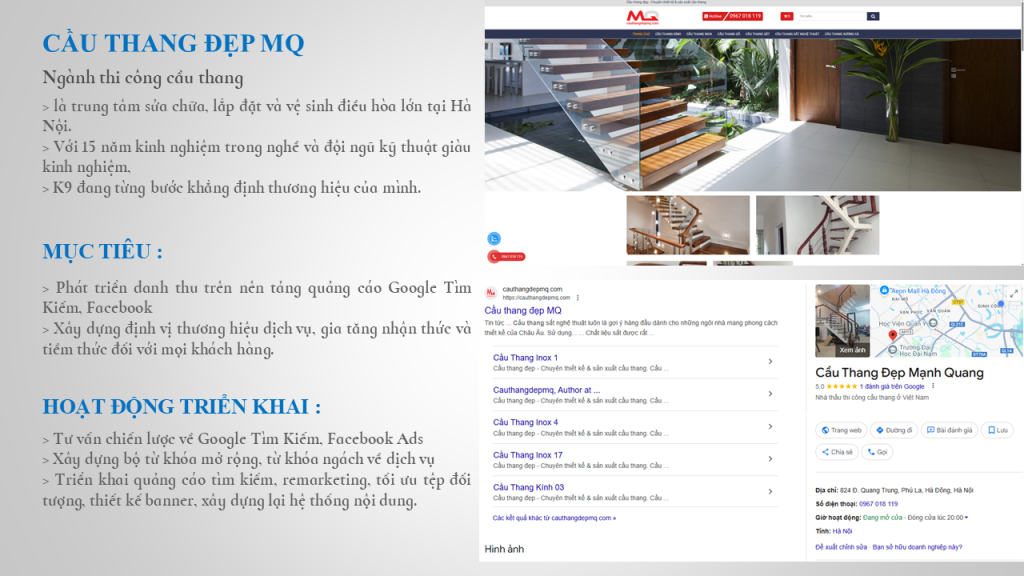The height and width of the screenshot is (576, 1024).
Task: Open the Cauthangdepmq, Author at sitelink
Action: coord(546,390)
